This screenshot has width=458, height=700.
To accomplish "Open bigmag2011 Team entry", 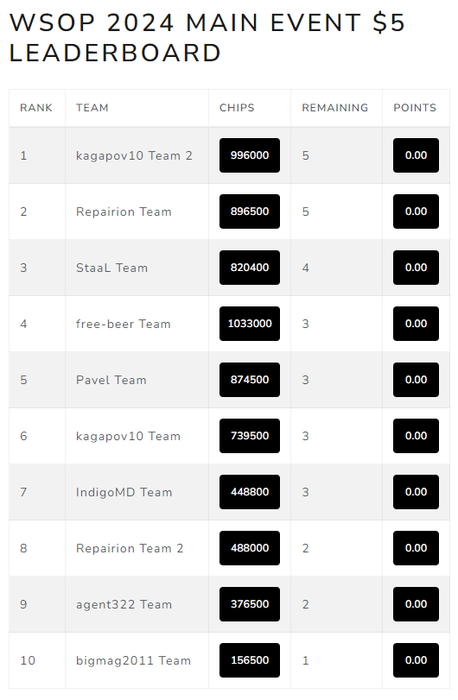I will (133, 660).
